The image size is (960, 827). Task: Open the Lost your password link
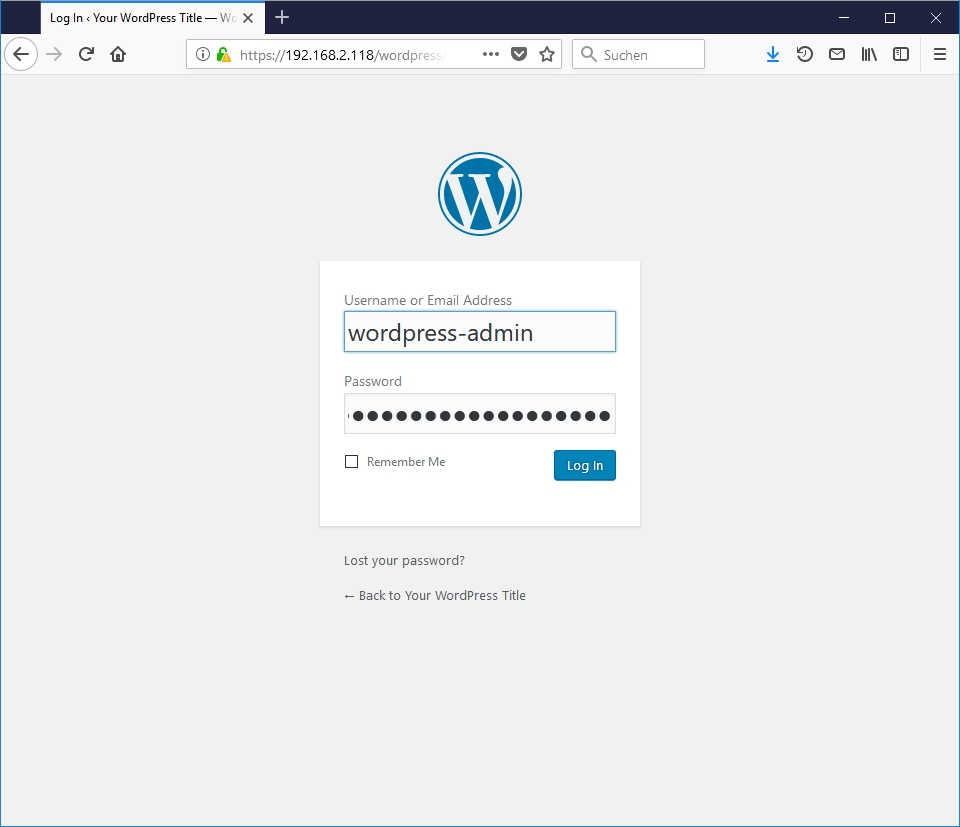pyautogui.click(x=404, y=560)
